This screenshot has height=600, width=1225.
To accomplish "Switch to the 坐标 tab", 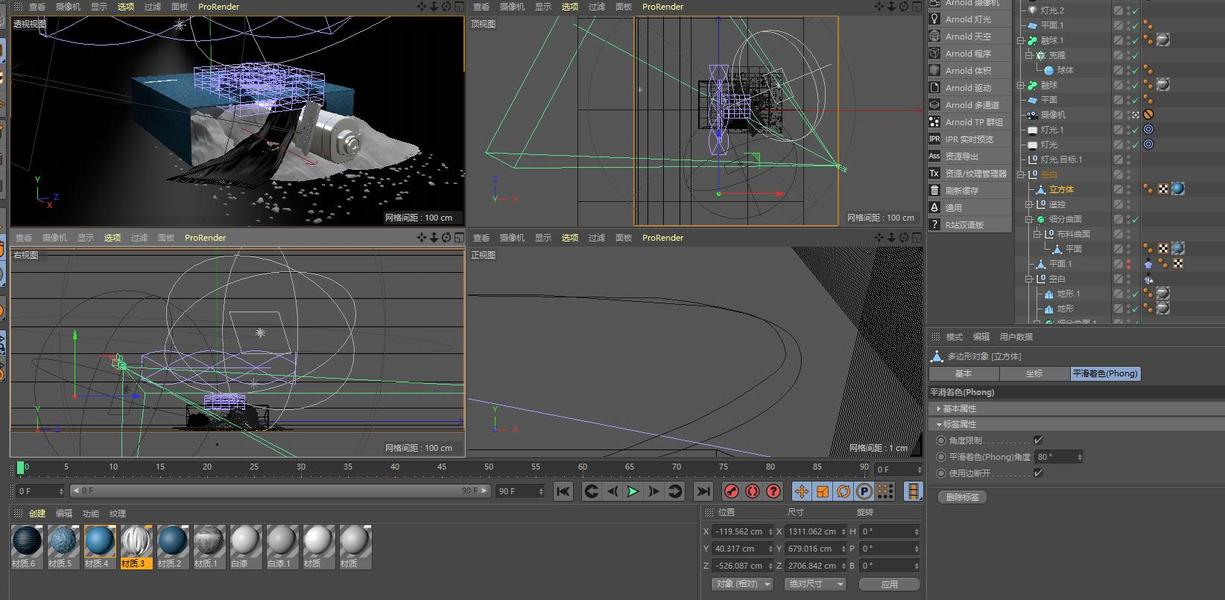I will [x=1034, y=373].
